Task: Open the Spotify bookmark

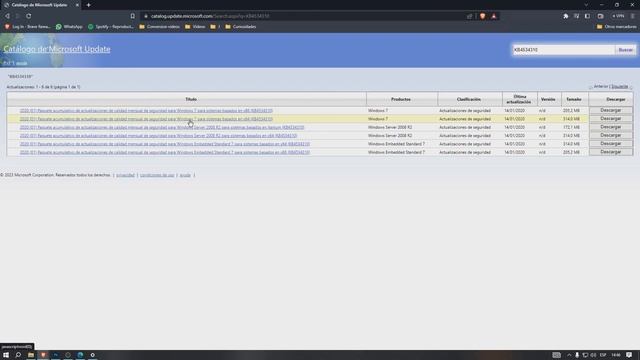Action: click(x=111, y=27)
